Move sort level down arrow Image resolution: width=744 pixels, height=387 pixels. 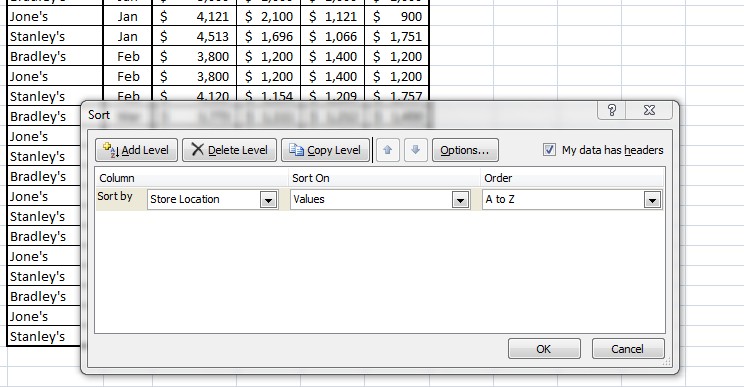pyautogui.click(x=416, y=150)
